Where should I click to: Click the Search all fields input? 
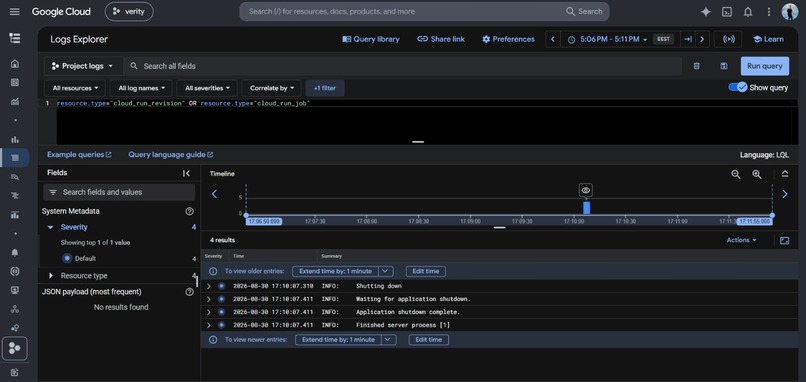click(404, 66)
